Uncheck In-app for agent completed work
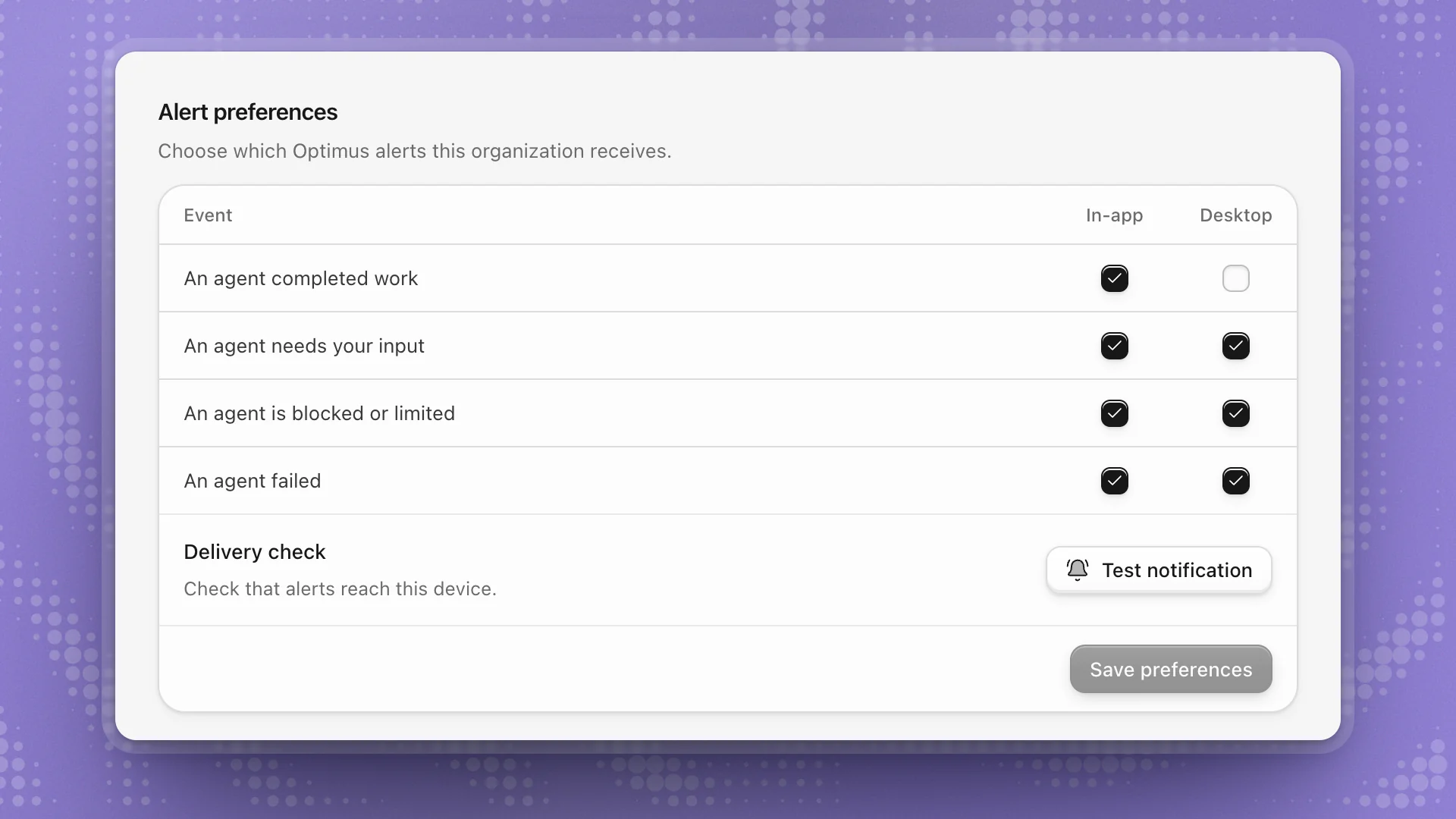 pyautogui.click(x=1114, y=278)
